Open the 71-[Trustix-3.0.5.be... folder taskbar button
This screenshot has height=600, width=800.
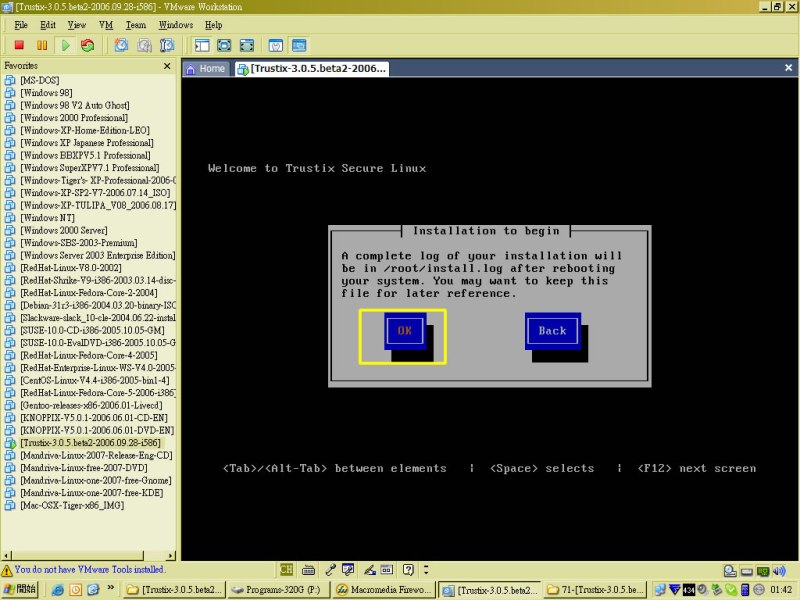coord(595,590)
